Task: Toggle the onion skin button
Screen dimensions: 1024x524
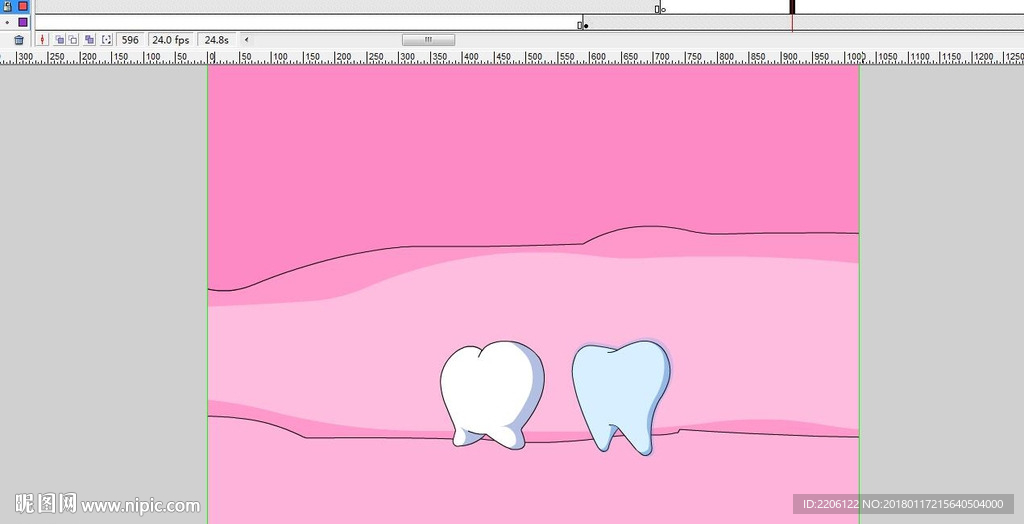Action: 59,40
